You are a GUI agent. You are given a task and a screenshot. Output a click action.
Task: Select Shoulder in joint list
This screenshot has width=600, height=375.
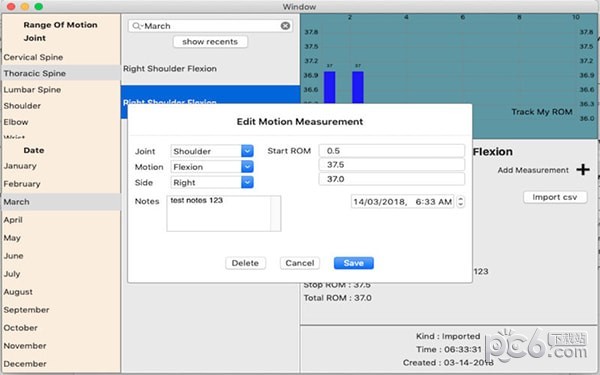coord(61,106)
